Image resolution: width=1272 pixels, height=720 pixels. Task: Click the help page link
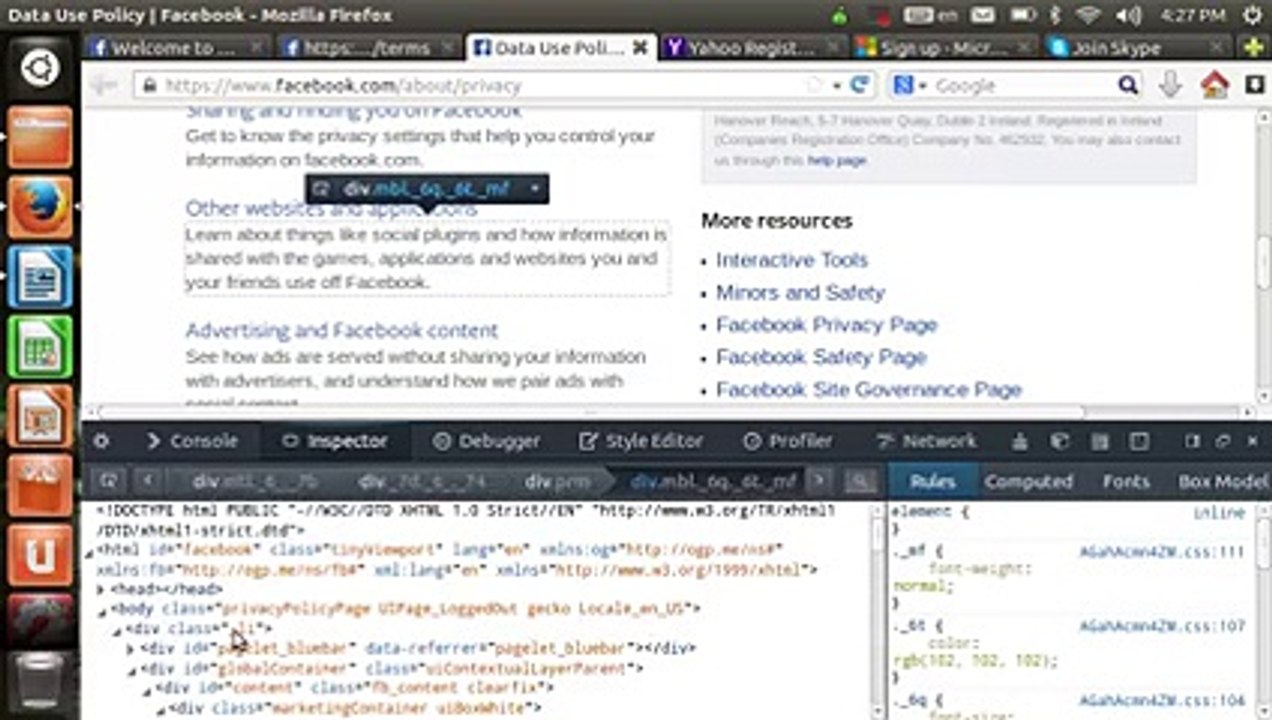point(837,160)
